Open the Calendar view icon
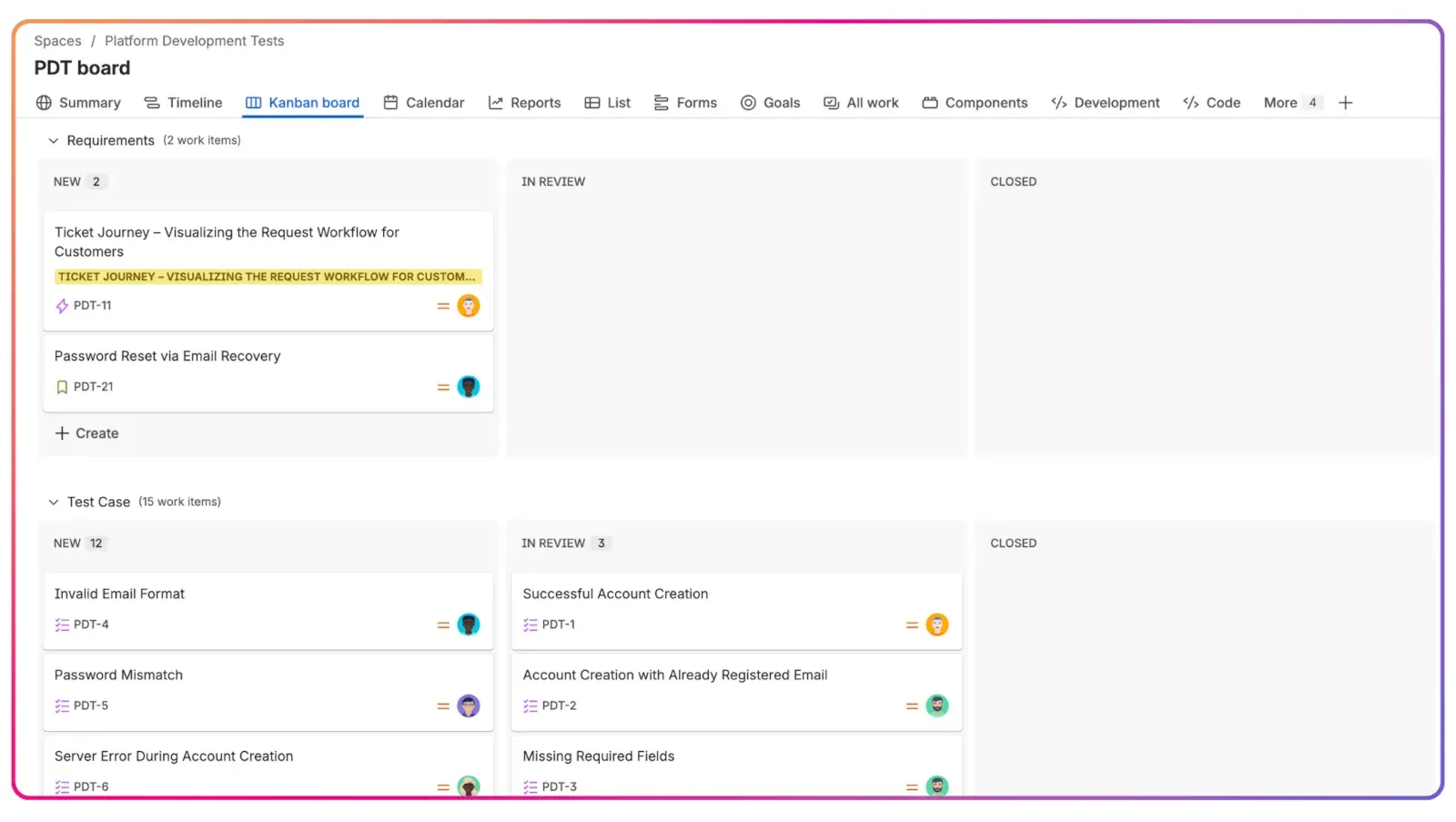This screenshot has width=1456, height=822. (391, 102)
